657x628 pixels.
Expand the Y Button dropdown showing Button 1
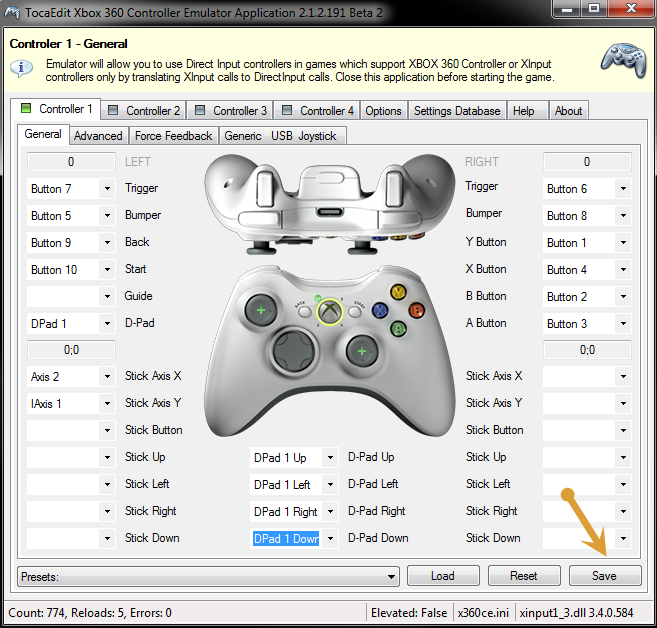(x=623, y=243)
